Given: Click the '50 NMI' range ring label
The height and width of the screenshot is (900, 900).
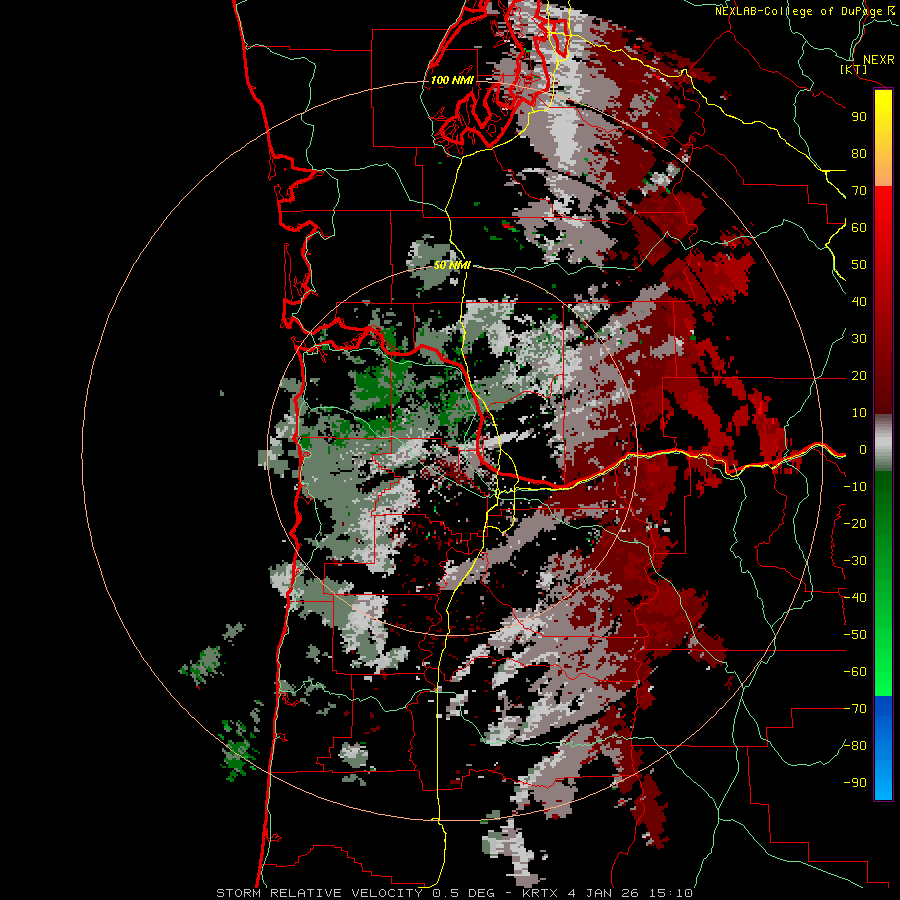Looking at the screenshot, I should tap(452, 265).
